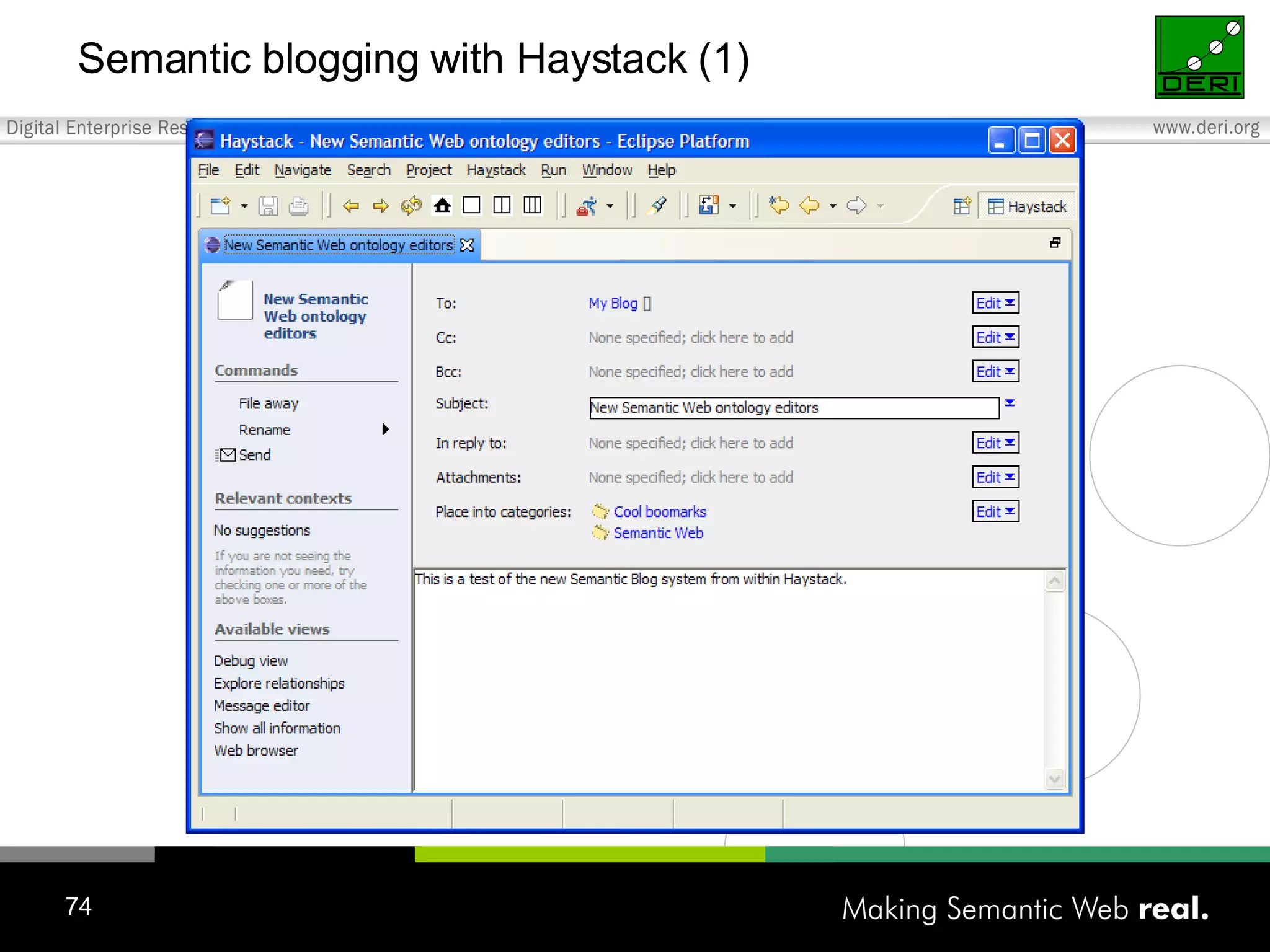This screenshot has height=952, width=1270.
Task: Select the Haystack perspective button
Action: pos(1027,206)
